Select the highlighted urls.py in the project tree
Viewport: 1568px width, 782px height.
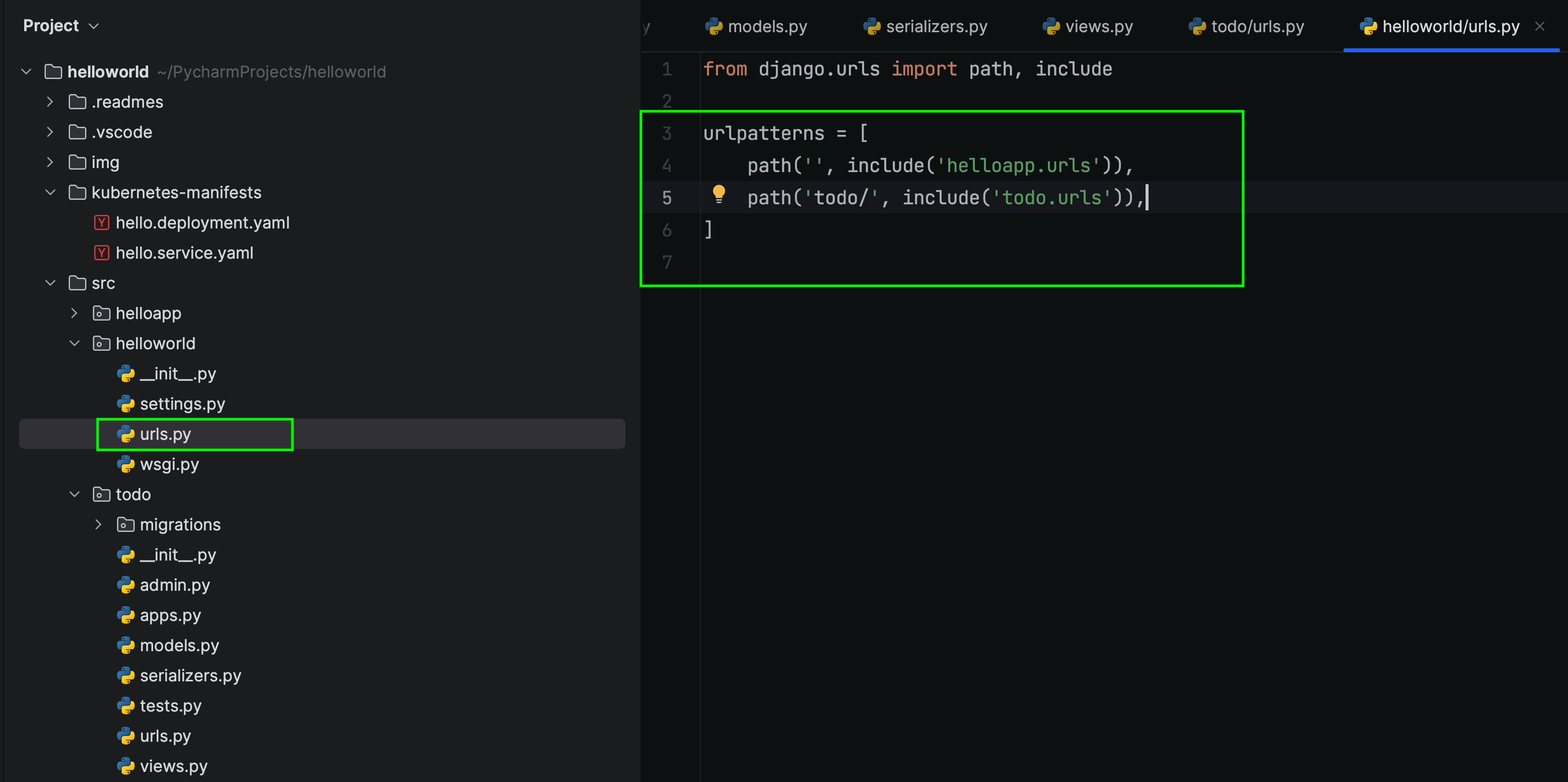(x=165, y=434)
